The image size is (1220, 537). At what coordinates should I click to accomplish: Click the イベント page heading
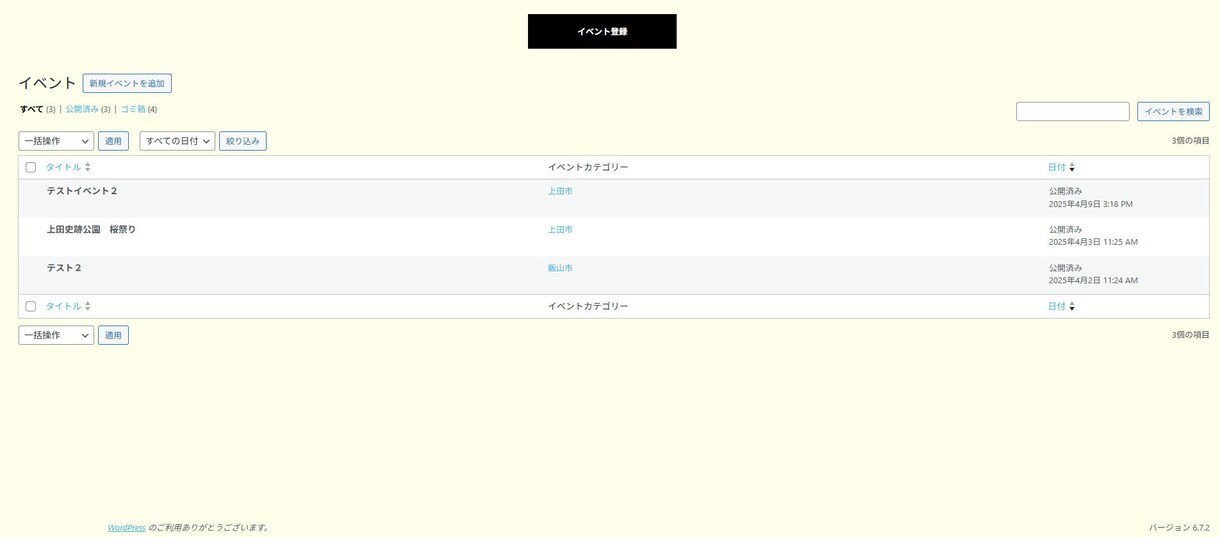click(x=47, y=83)
